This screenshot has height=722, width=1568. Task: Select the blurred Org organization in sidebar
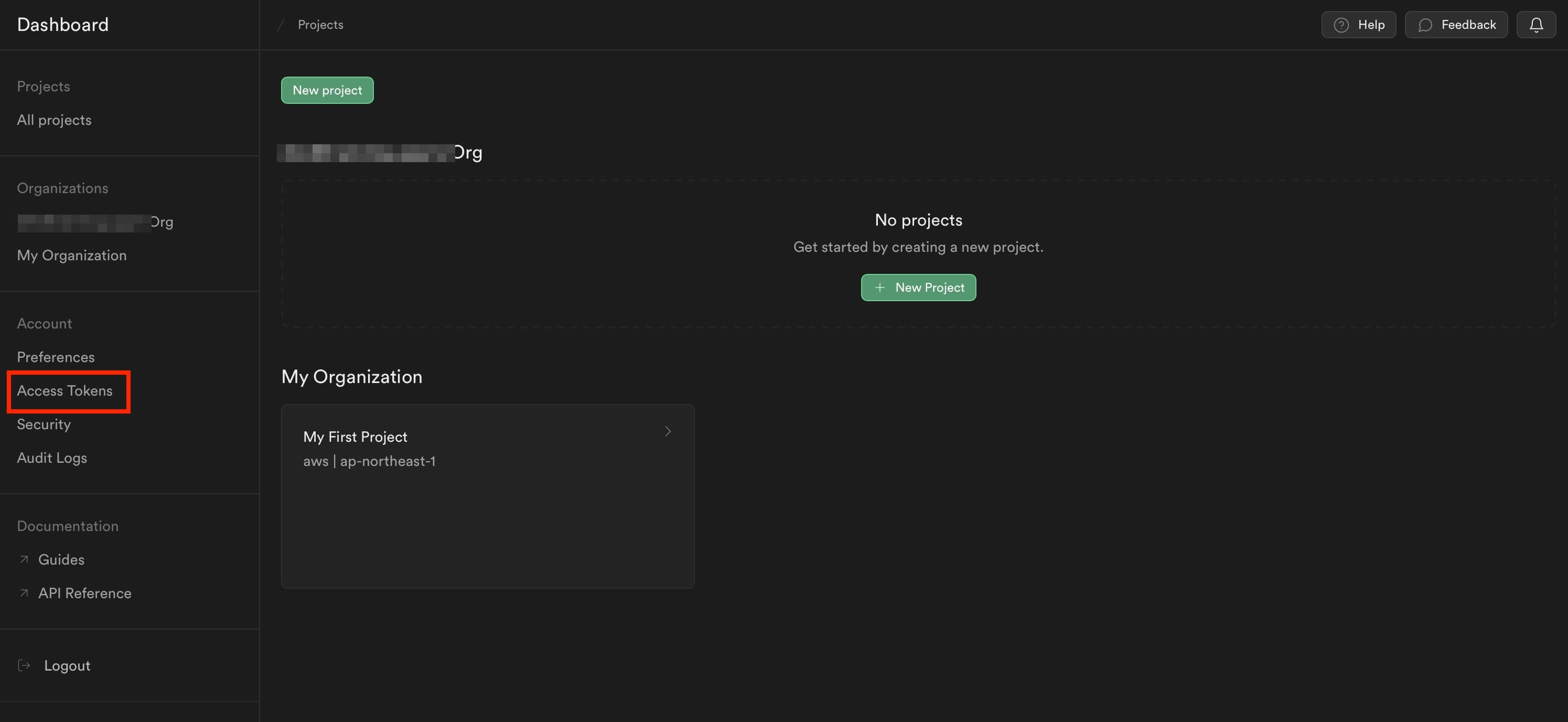[x=95, y=222]
